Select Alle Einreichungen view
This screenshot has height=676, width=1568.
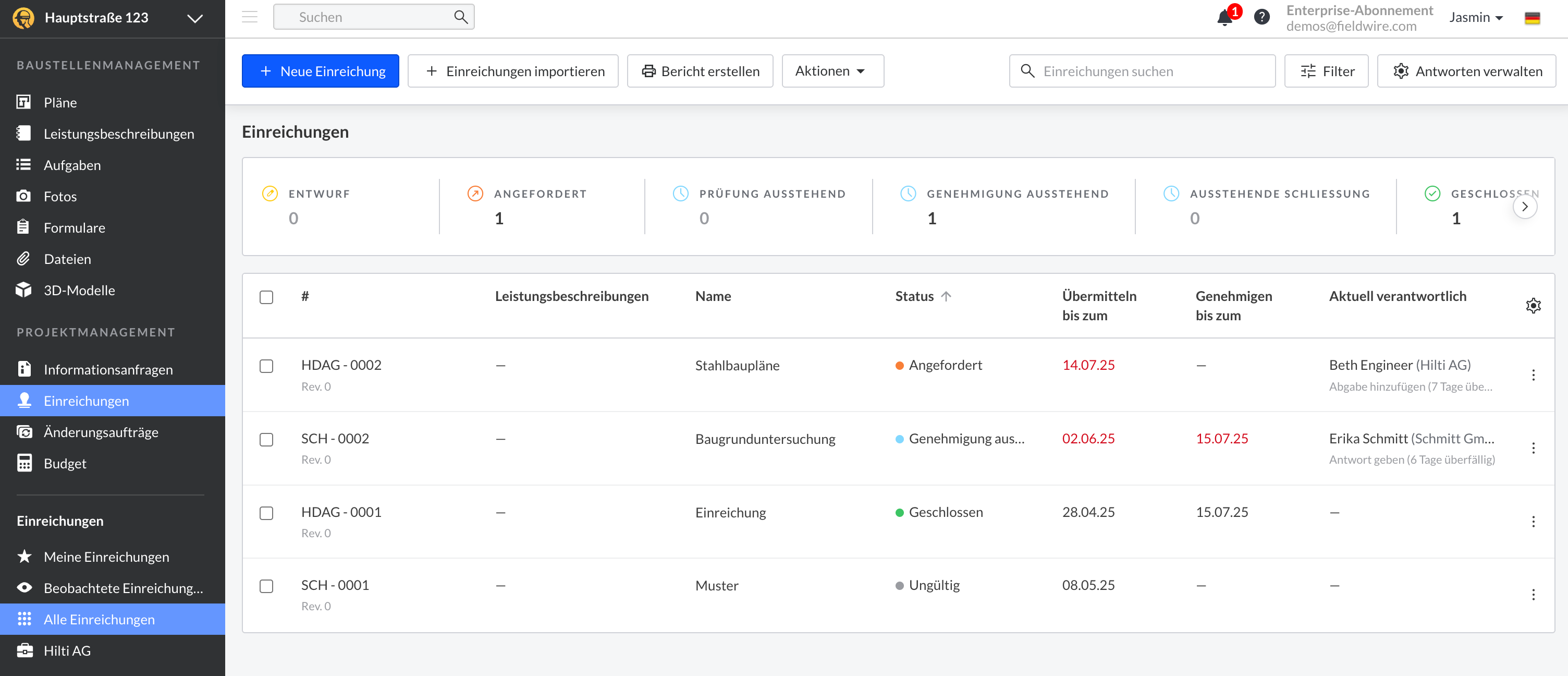point(113,619)
